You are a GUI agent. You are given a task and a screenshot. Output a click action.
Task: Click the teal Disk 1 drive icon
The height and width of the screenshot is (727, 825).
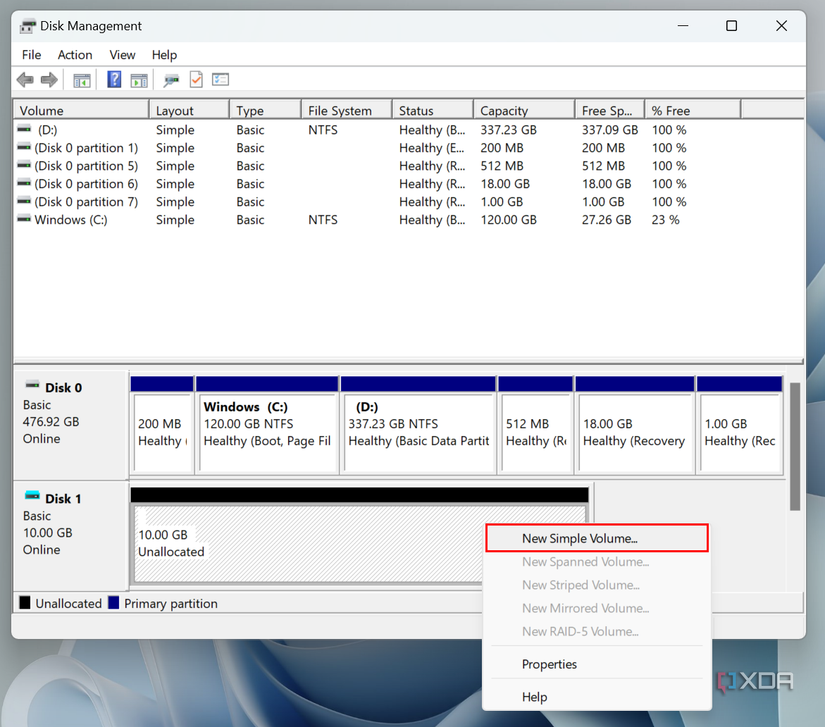(x=33, y=495)
